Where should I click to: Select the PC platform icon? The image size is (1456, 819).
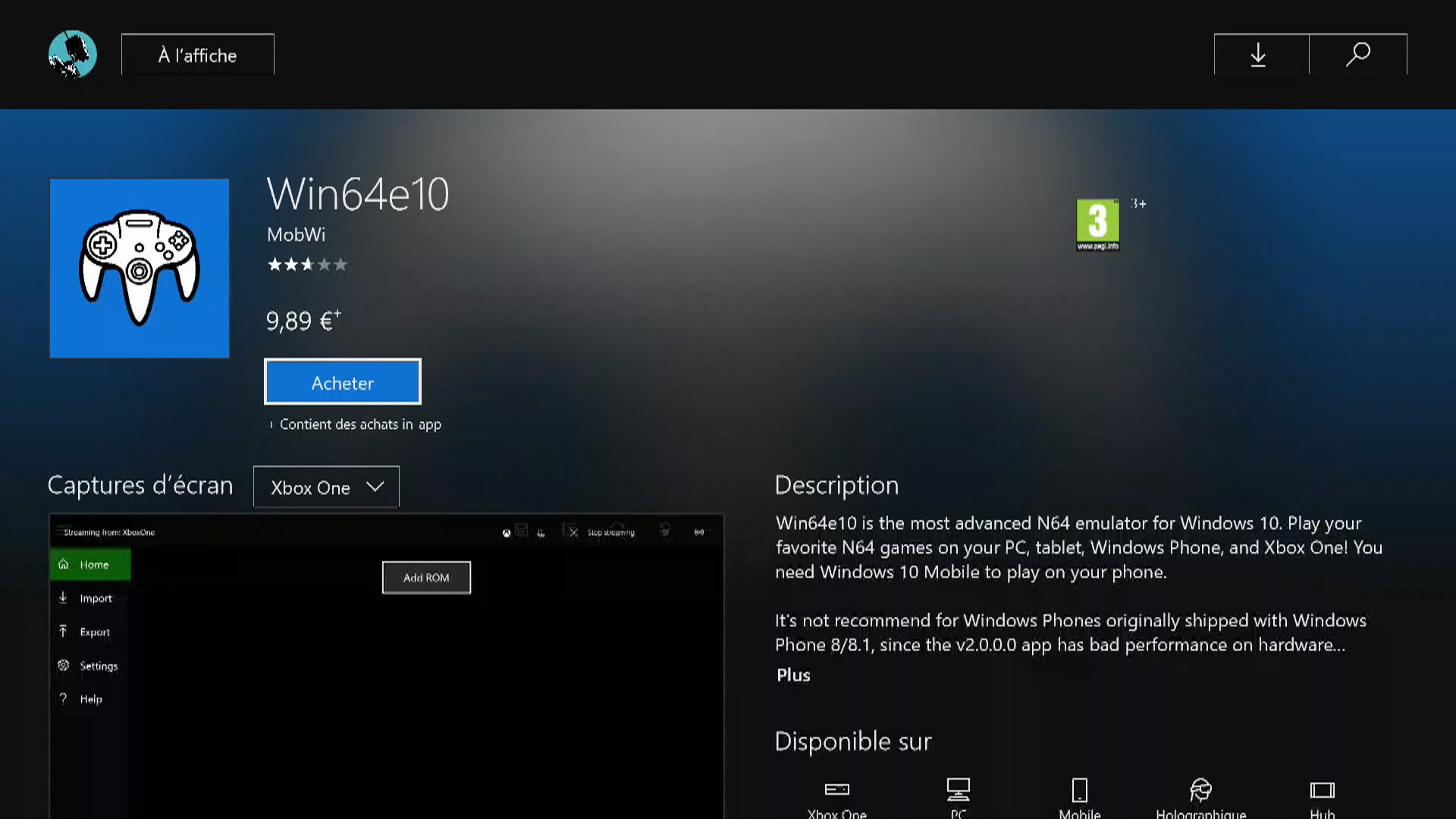[958, 790]
